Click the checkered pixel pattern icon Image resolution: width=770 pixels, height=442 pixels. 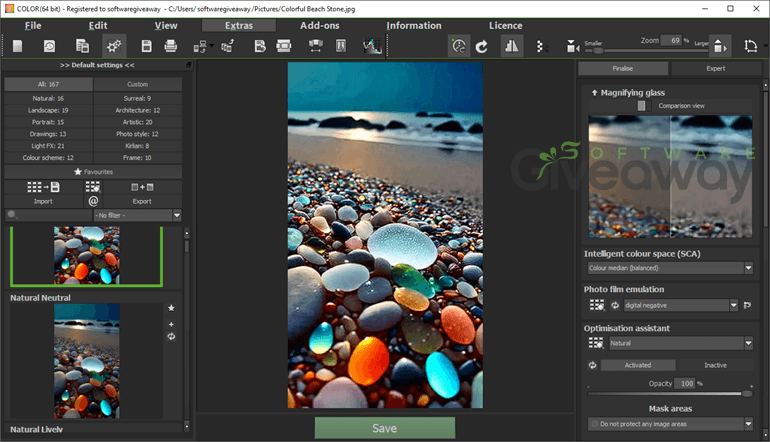[x=541, y=46]
